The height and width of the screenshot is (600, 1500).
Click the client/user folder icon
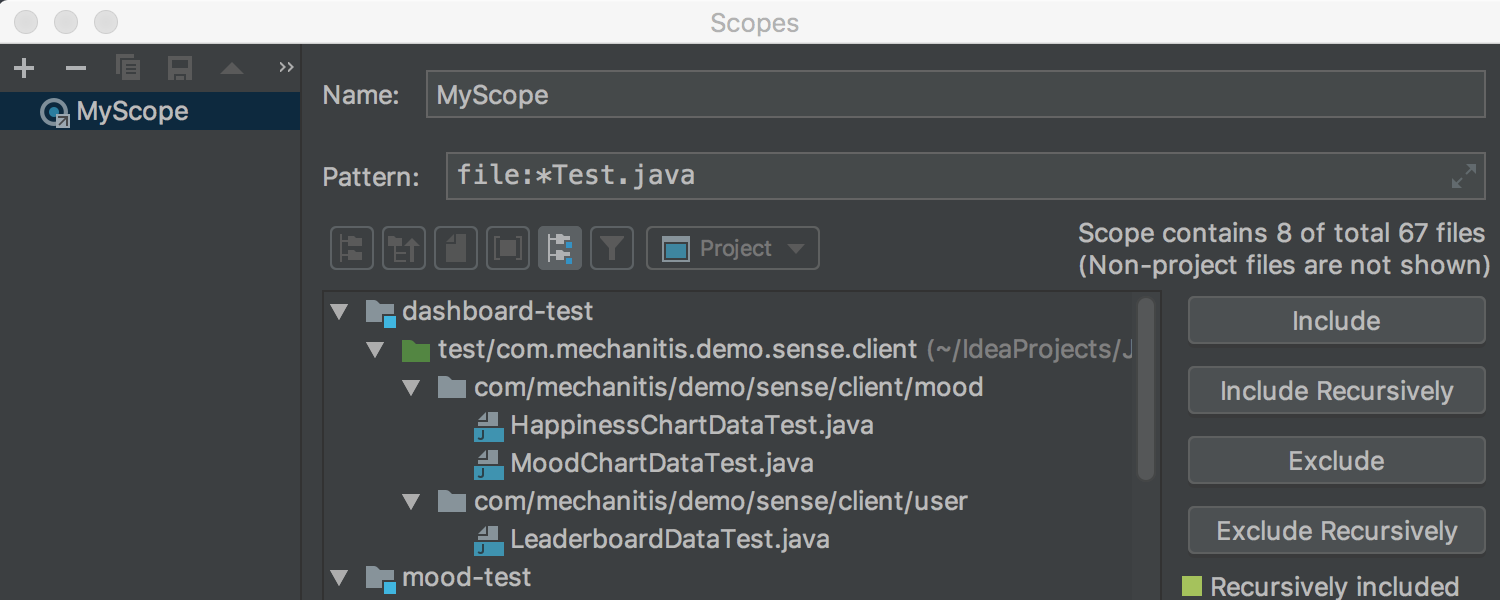point(452,501)
